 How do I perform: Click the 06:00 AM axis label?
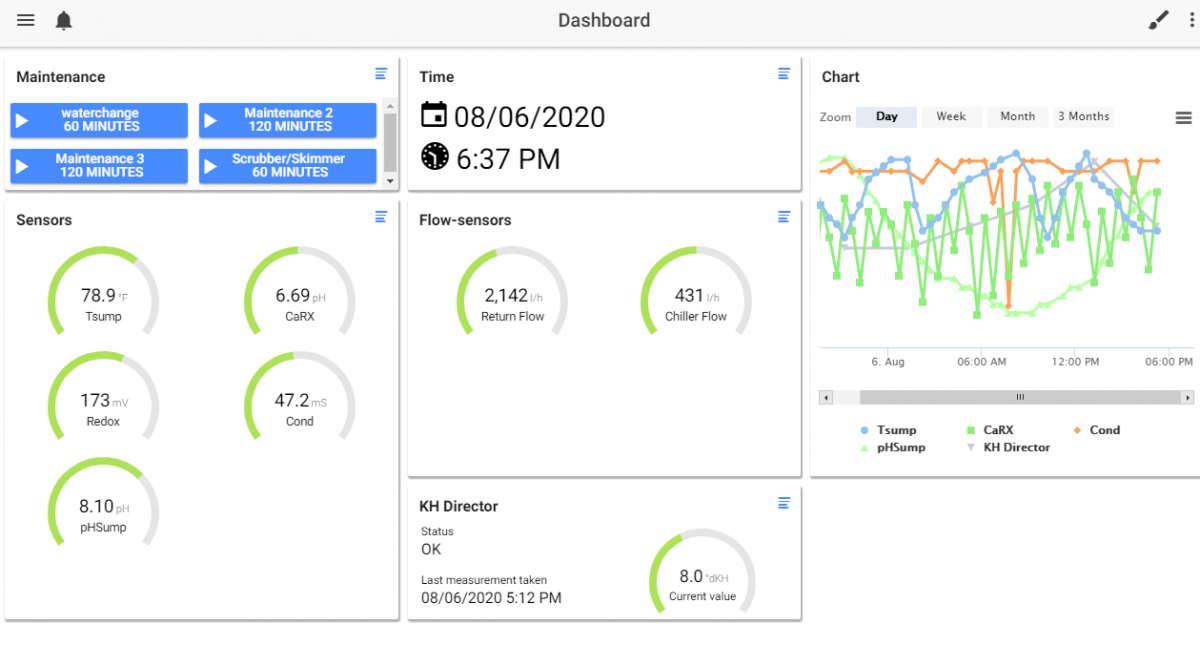(982, 362)
